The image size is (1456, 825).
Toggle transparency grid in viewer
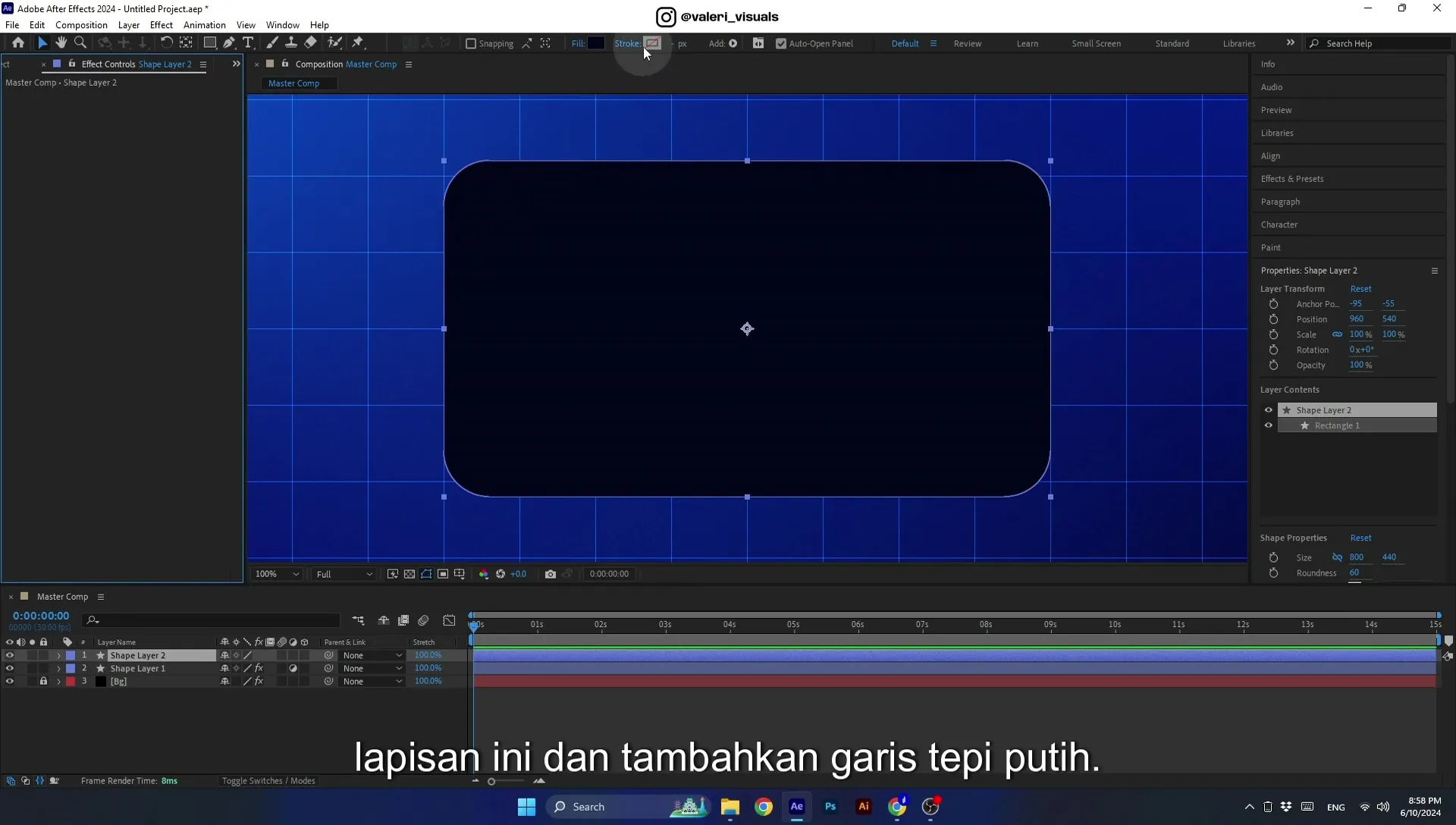(x=409, y=574)
